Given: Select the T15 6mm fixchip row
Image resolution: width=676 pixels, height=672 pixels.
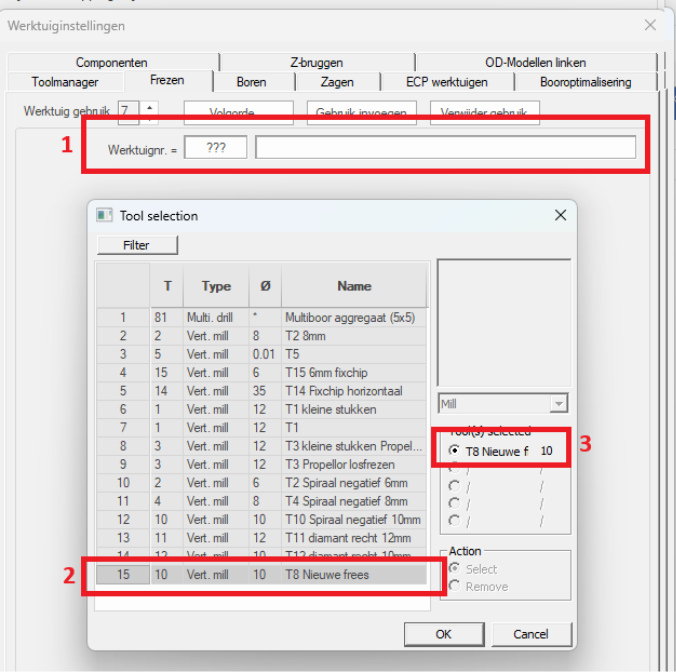Looking at the screenshot, I should pos(262,372).
